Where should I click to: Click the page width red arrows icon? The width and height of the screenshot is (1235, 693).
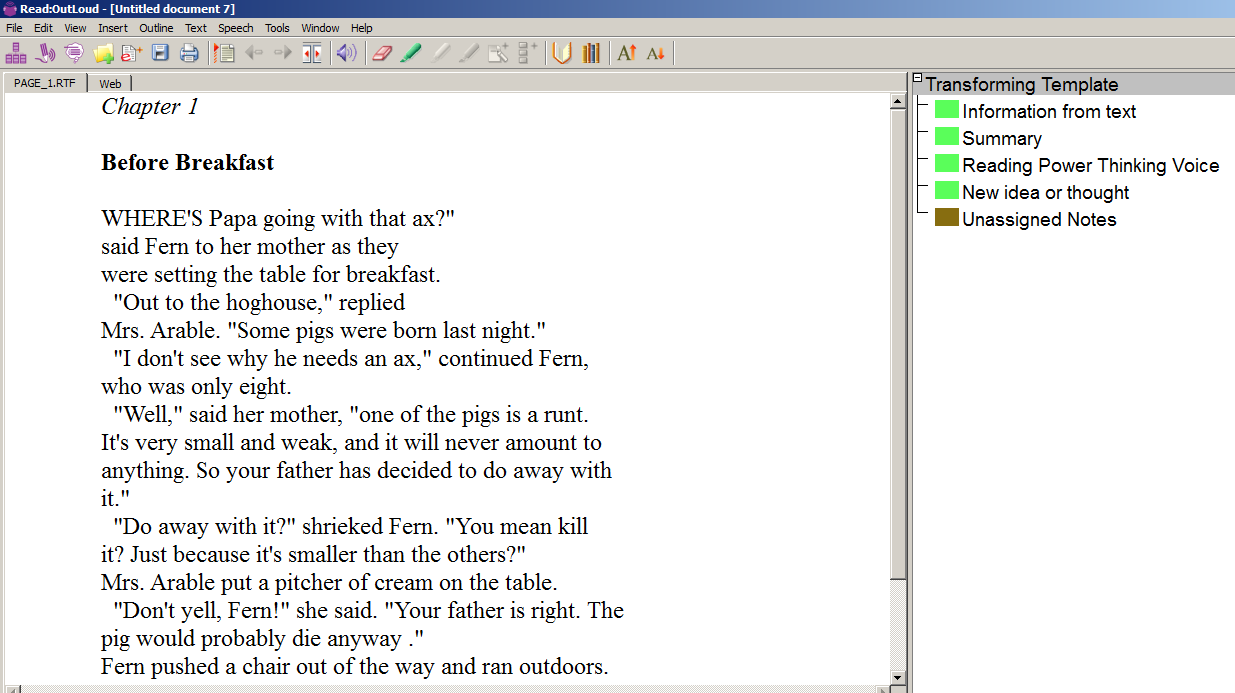(312, 53)
